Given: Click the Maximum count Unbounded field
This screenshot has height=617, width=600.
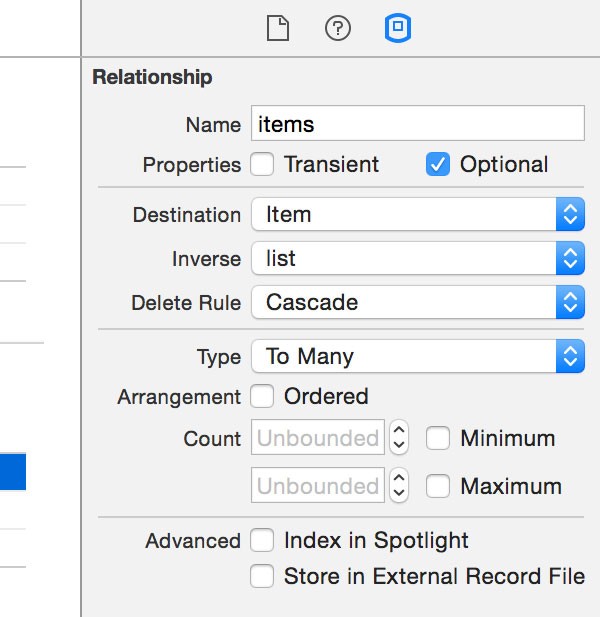Looking at the screenshot, I should 318,485.
